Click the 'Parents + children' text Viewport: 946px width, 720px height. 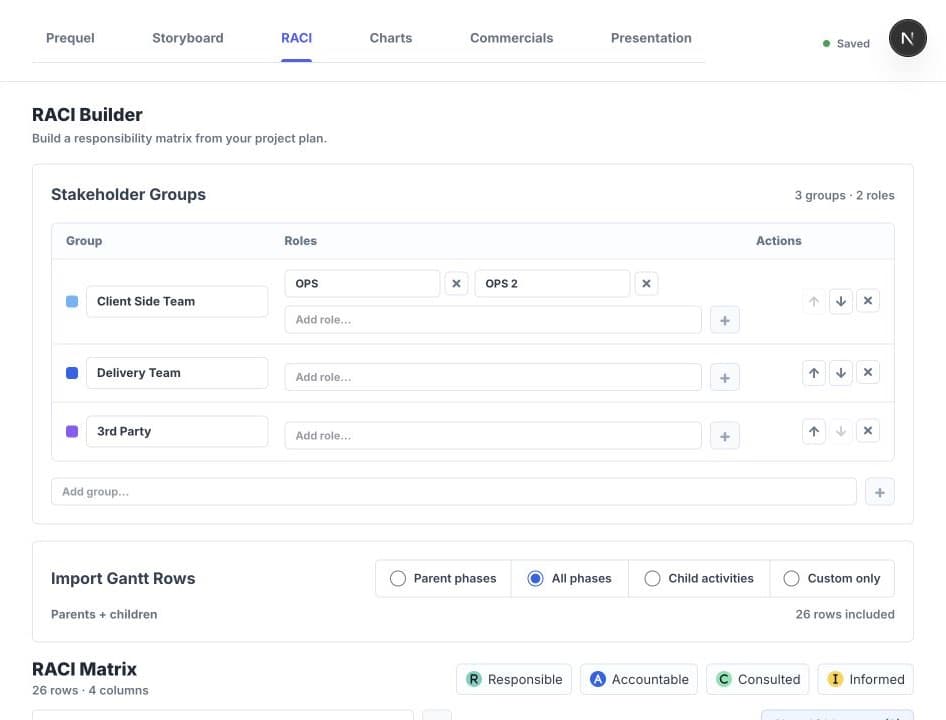click(x=104, y=614)
